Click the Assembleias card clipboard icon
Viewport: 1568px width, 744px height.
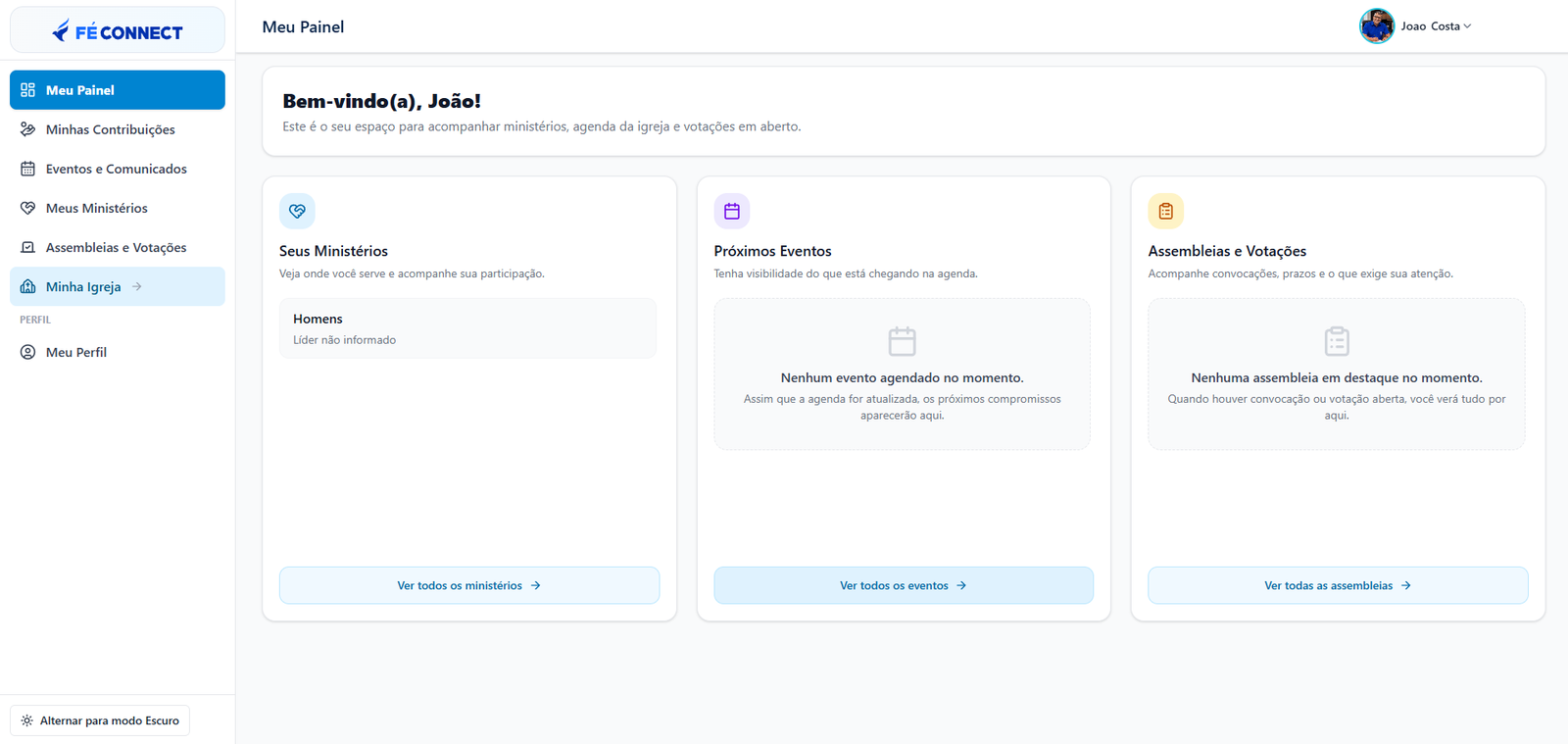1166,211
